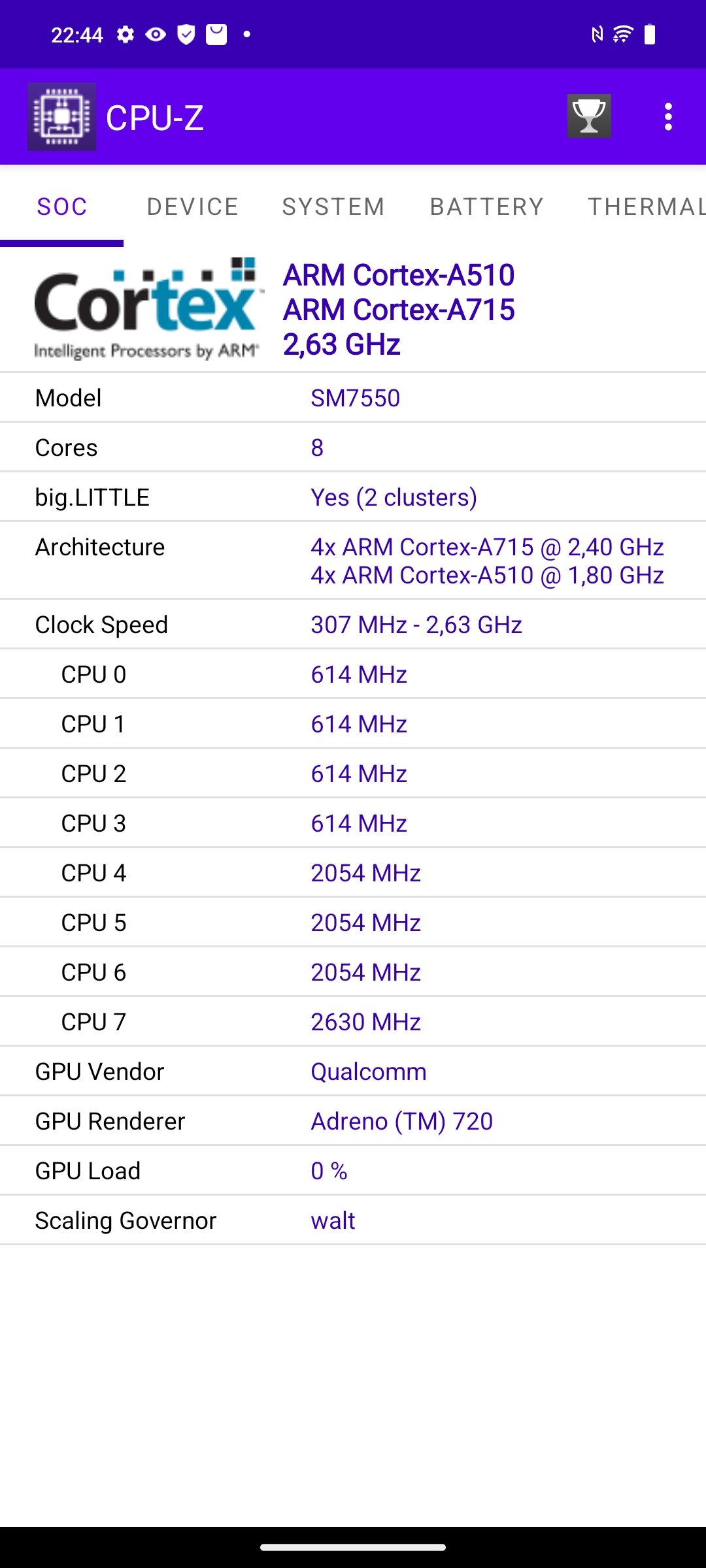Tap the settings gear status icon
The image size is (706, 1568).
point(126,34)
